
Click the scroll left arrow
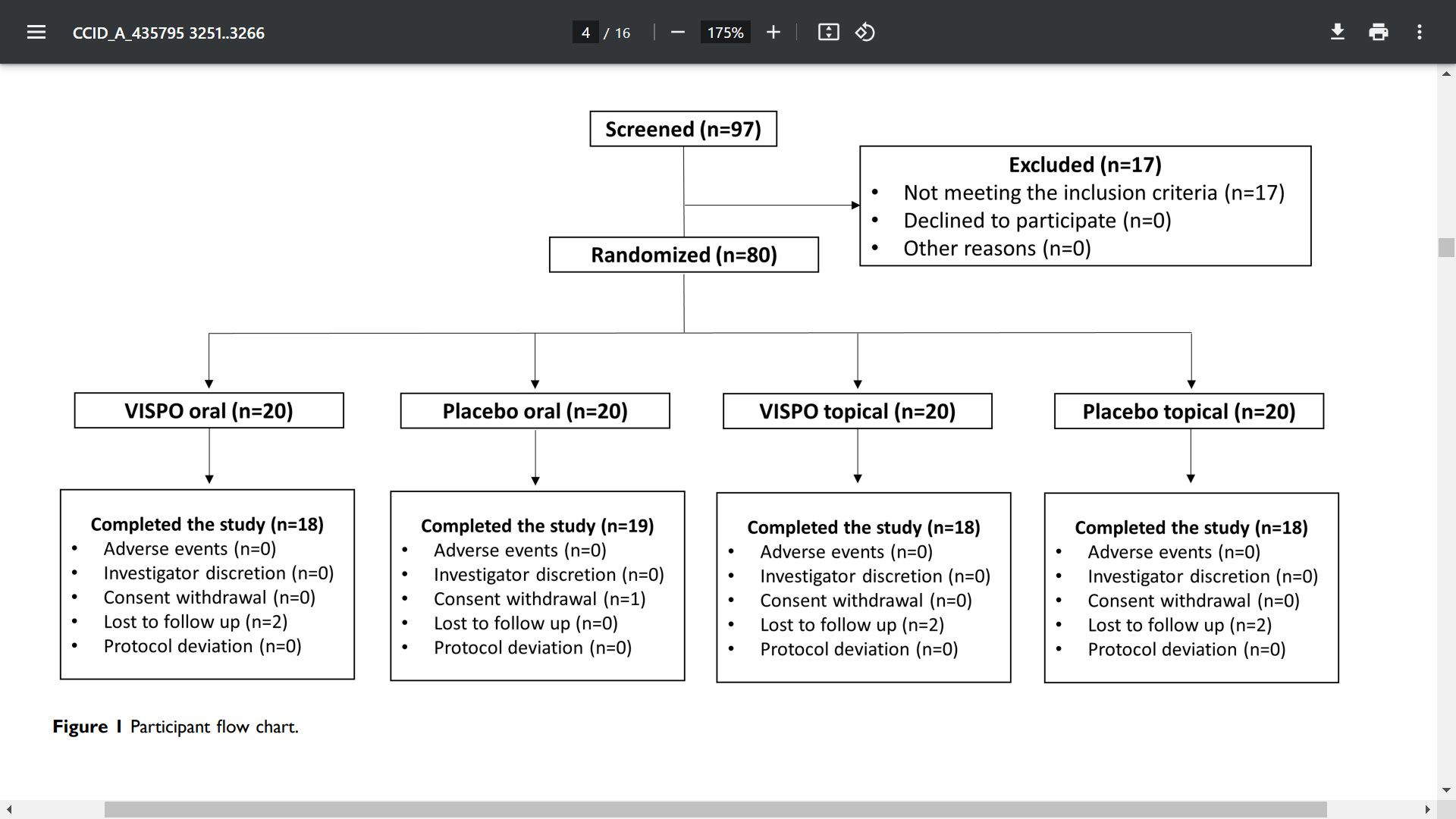(x=8, y=810)
